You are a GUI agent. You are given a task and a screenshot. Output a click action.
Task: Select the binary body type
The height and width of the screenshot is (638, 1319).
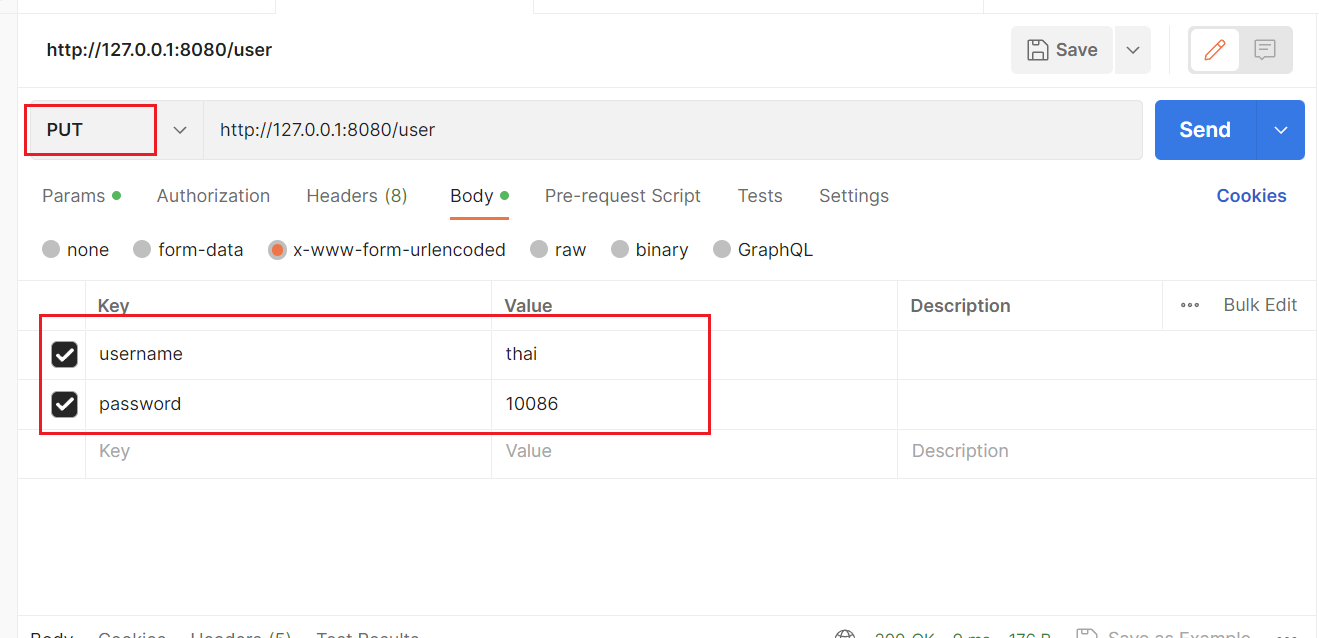(x=620, y=250)
